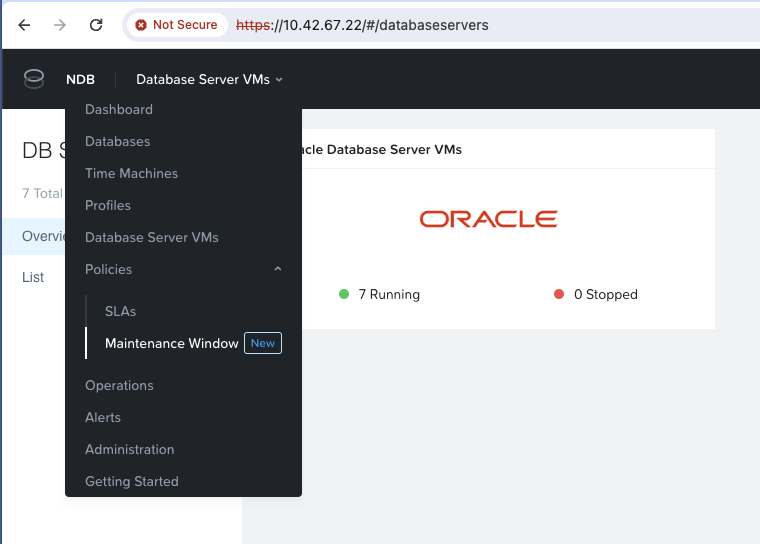Click the browser back arrow
760x544 pixels.
24,25
